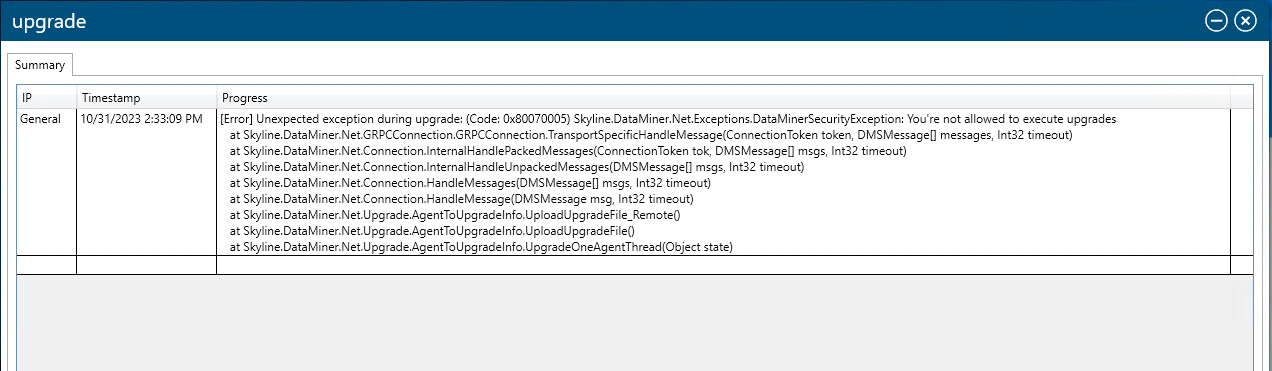Click the Unexpected exception during upgrade error line
Image resolution: width=1272 pixels, height=371 pixels.
coord(668,119)
